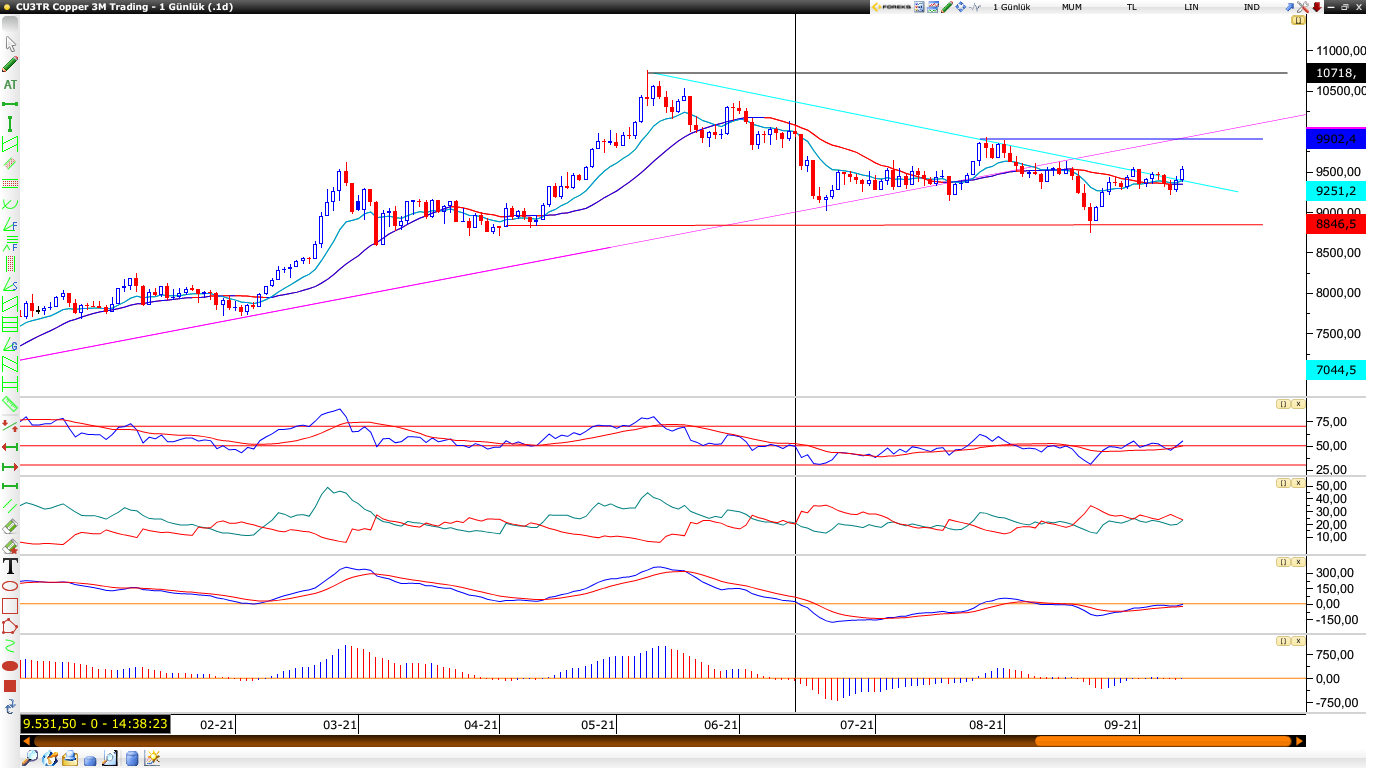
Task: Click scrollbar right arrow at bottom
Action: point(1299,741)
